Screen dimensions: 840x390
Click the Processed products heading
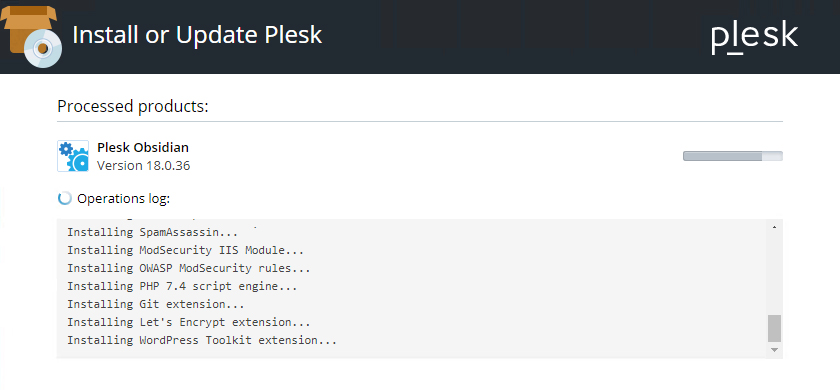tap(133, 106)
